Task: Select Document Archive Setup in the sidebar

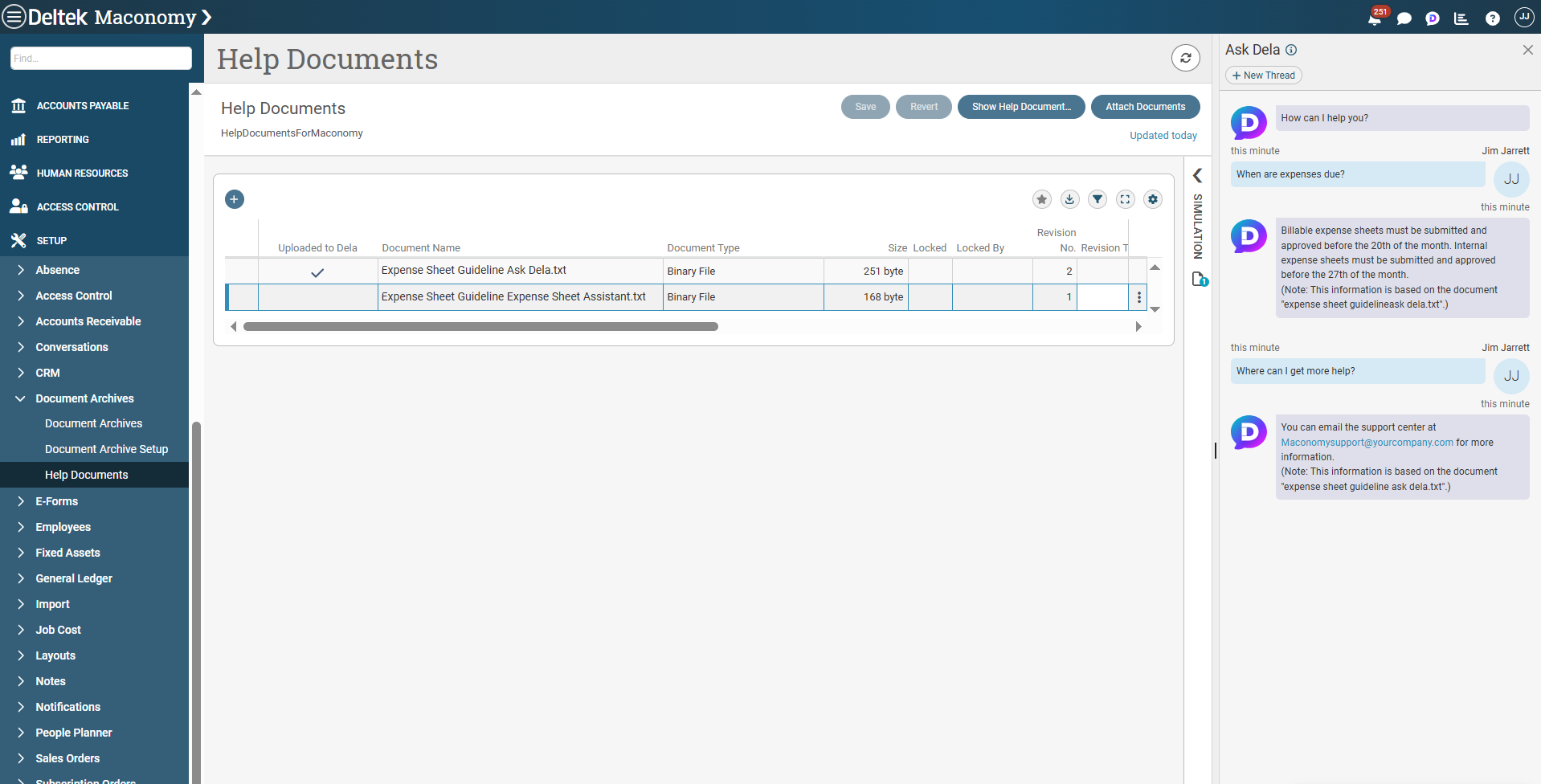Action: click(x=106, y=449)
